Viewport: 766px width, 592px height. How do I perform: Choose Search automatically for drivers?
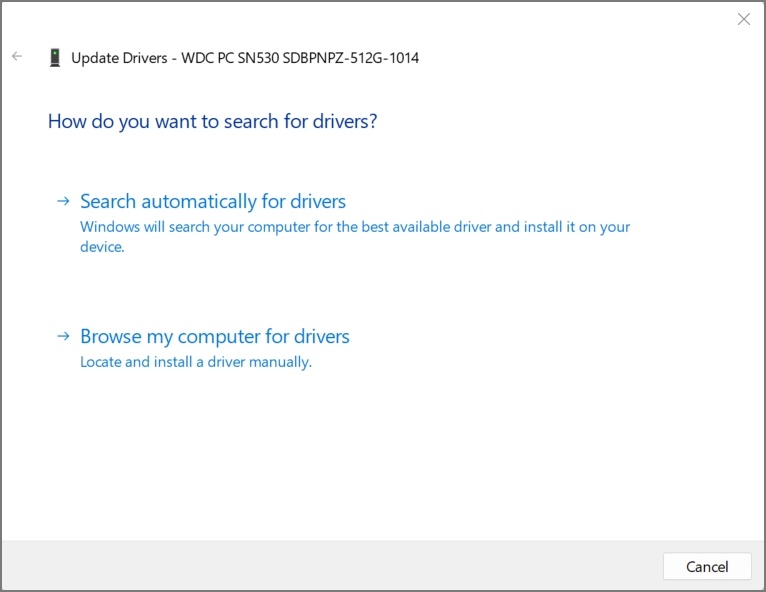pyautogui.click(x=213, y=201)
